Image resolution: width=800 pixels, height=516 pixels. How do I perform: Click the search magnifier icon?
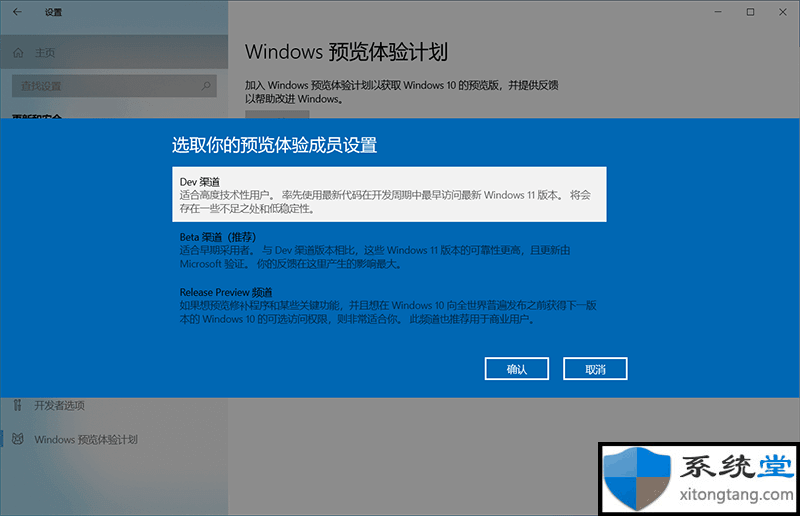[x=206, y=86]
